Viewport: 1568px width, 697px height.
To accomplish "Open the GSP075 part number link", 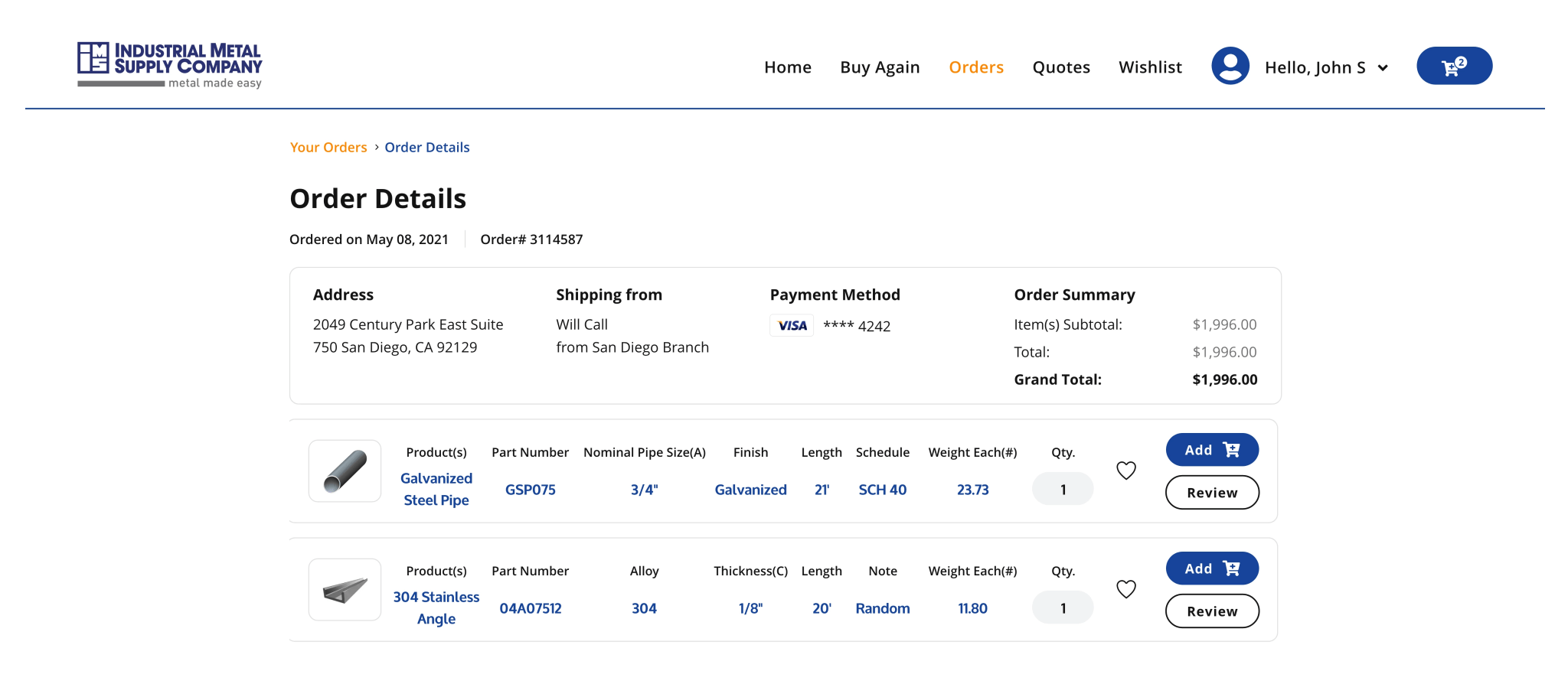I will 530,490.
